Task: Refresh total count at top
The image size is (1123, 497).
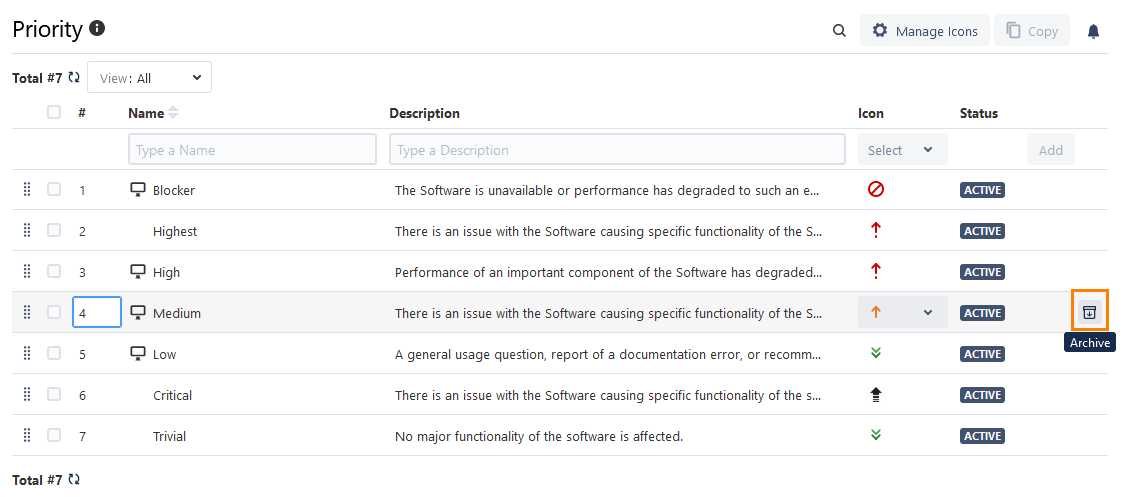Action: click(x=74, y=77)
